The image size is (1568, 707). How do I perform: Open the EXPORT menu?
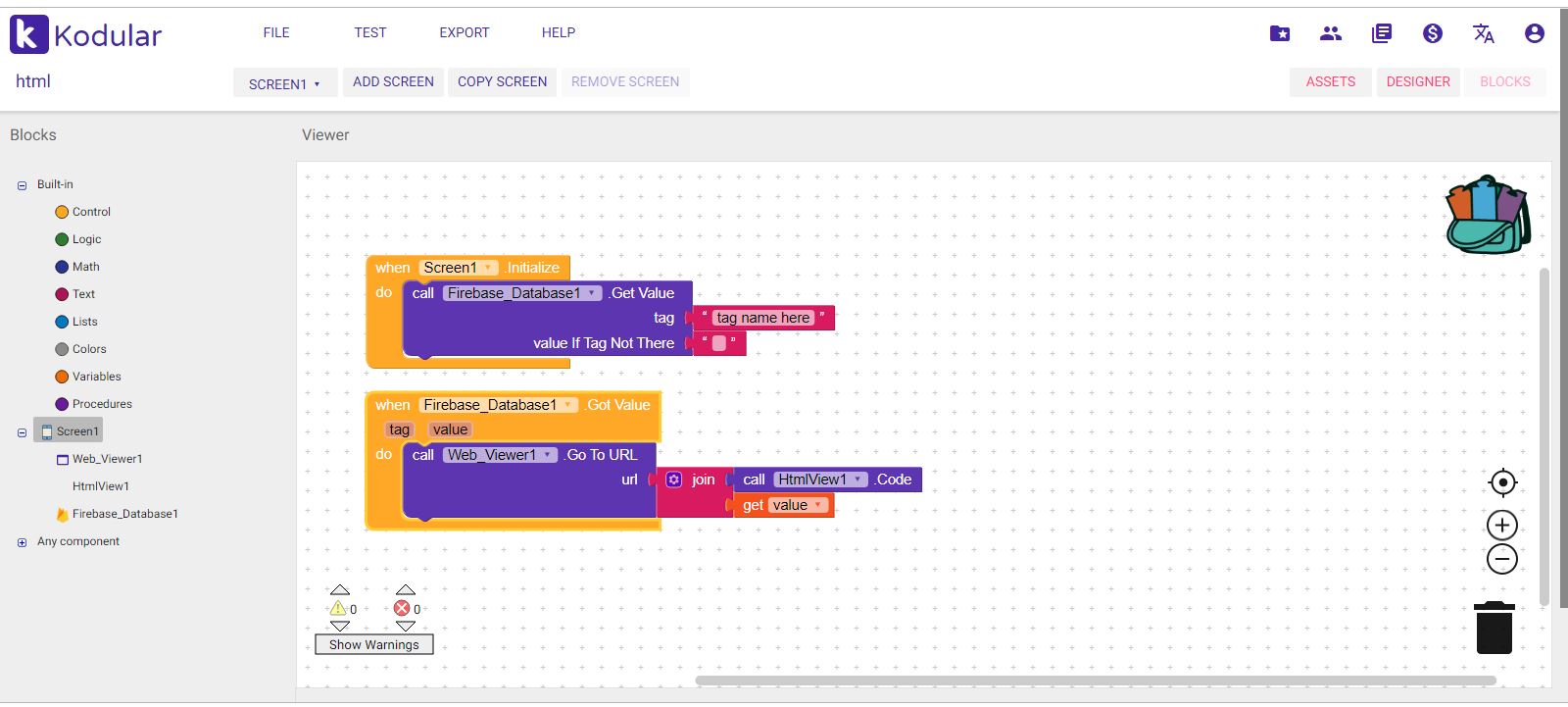464,32
